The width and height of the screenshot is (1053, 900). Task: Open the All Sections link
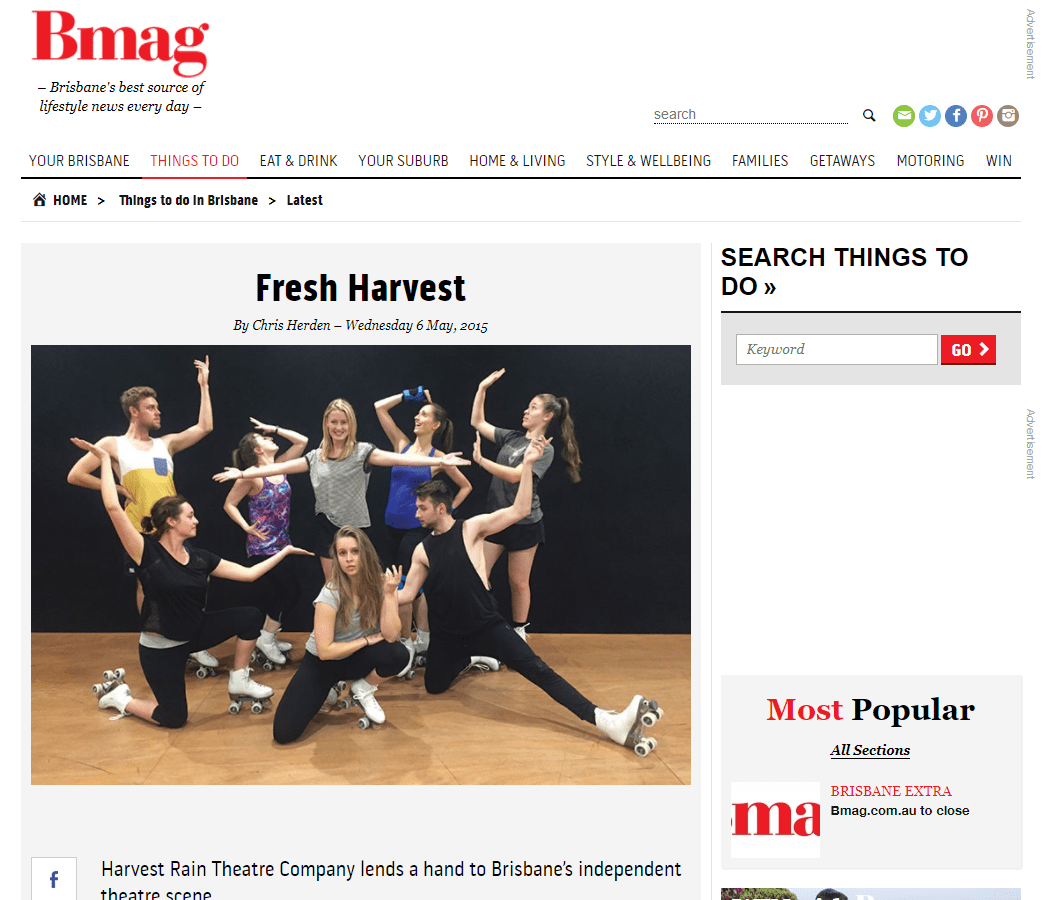point(870,750)
